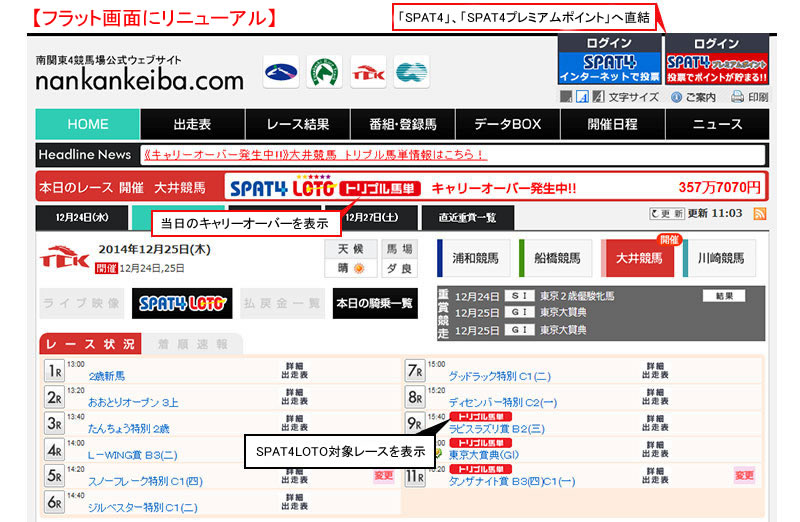Open the データBOX menu
This screenshot has height=522, width=800.
[x=508, y=124]
